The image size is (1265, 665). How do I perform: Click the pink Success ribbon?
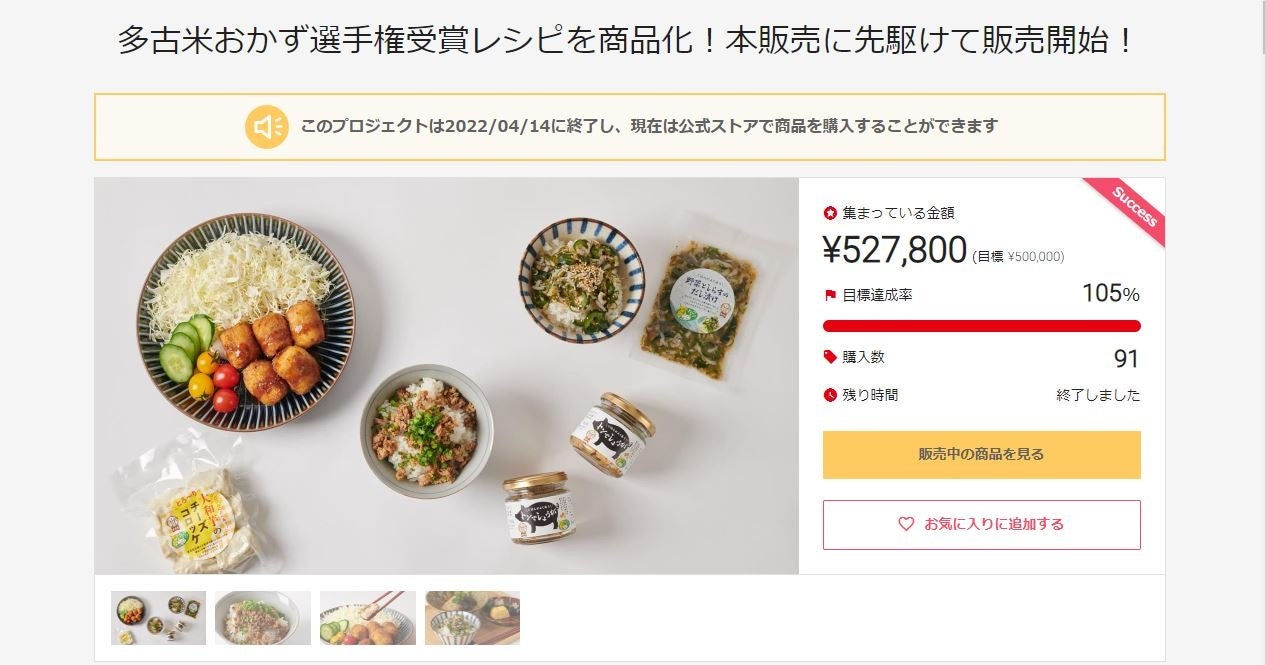(x=1134, y=205)
